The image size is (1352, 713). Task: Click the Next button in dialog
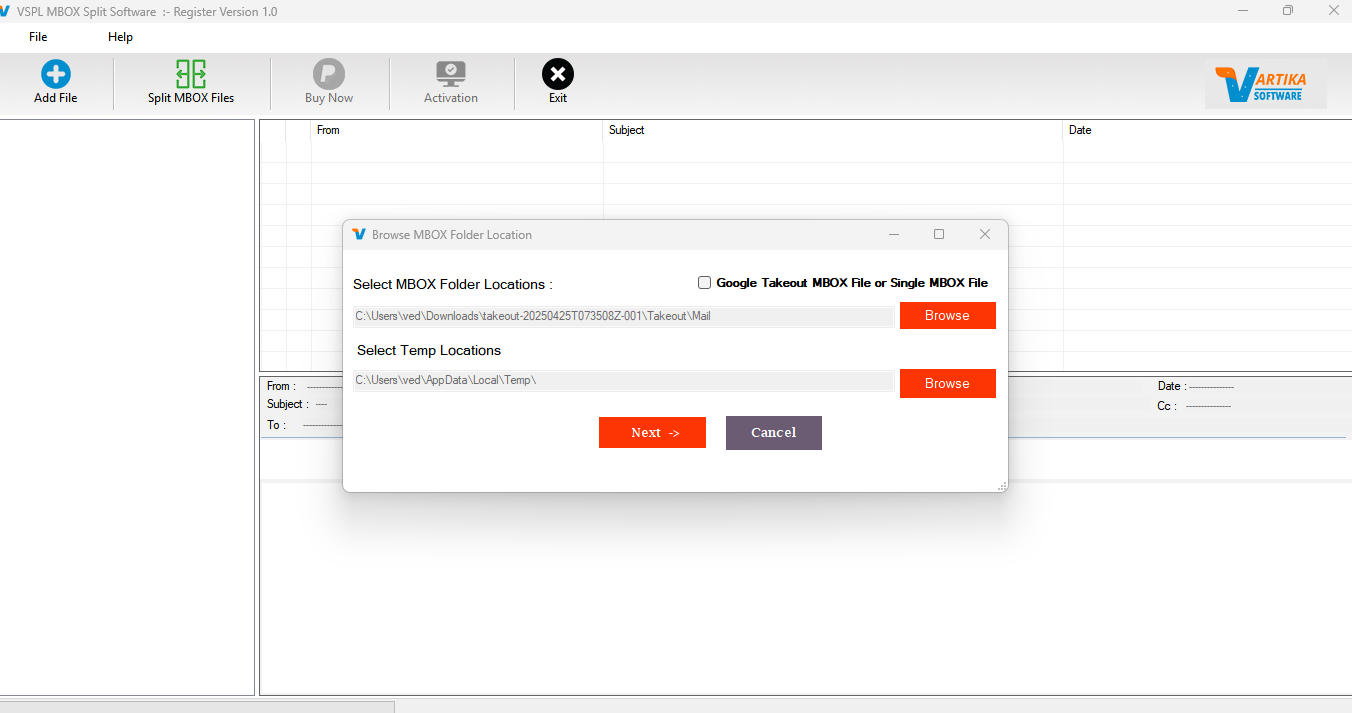[652, 433]
